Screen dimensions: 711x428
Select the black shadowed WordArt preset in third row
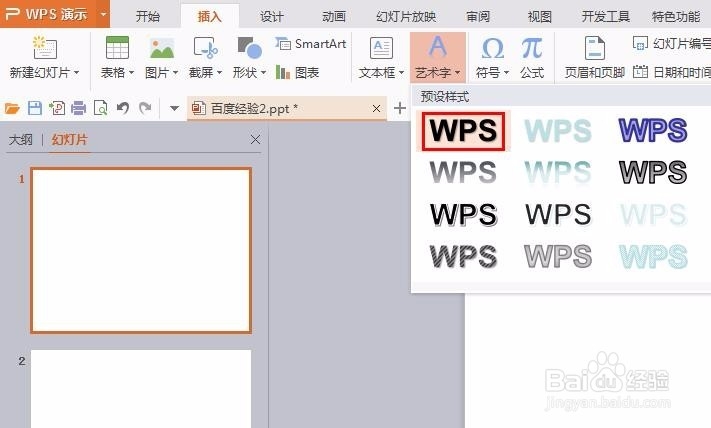(463, 214)
